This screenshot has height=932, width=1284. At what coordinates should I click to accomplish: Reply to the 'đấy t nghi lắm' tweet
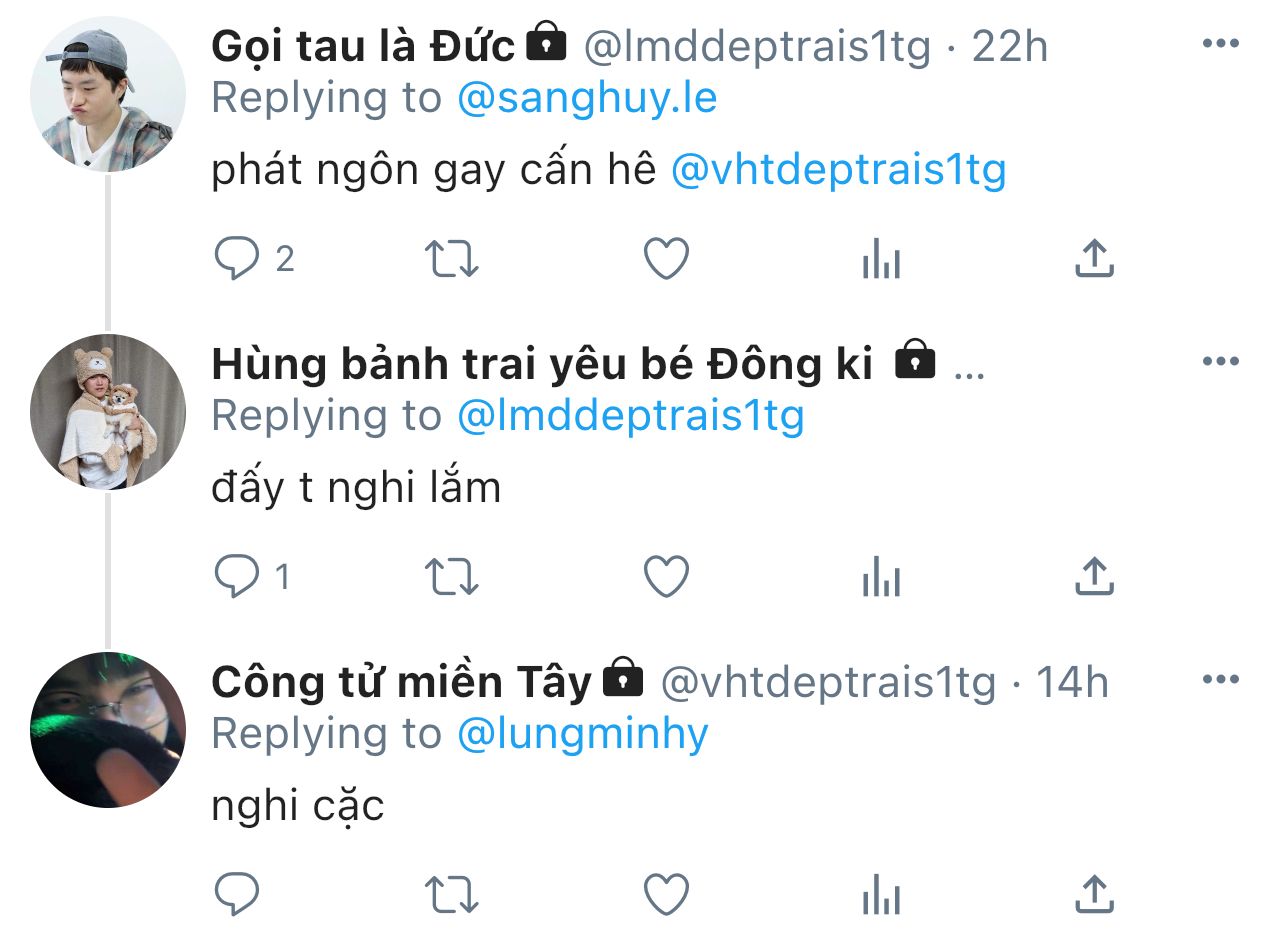[238, 577]
